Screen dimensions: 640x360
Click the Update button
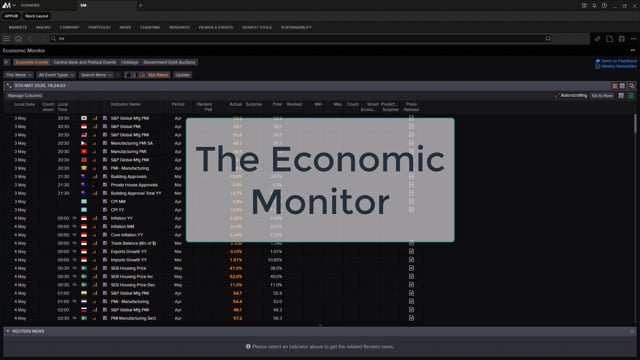pos(182,75)
